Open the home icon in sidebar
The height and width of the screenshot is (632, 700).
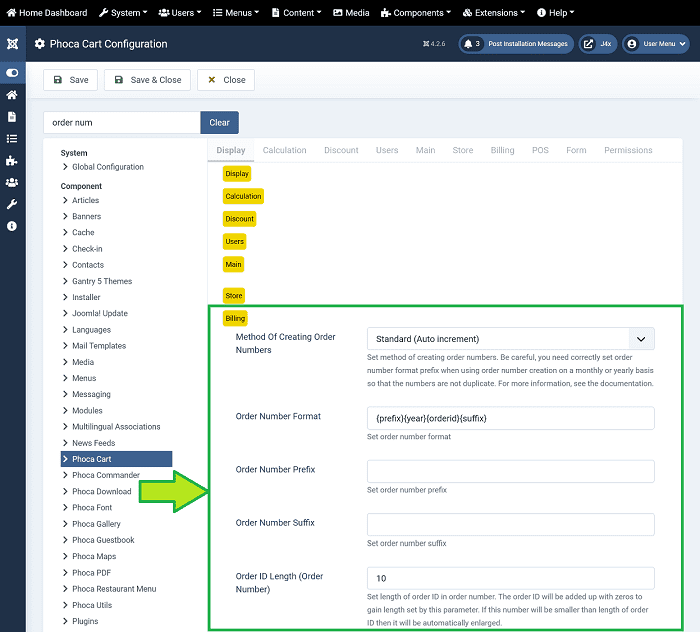coord(12,95)
